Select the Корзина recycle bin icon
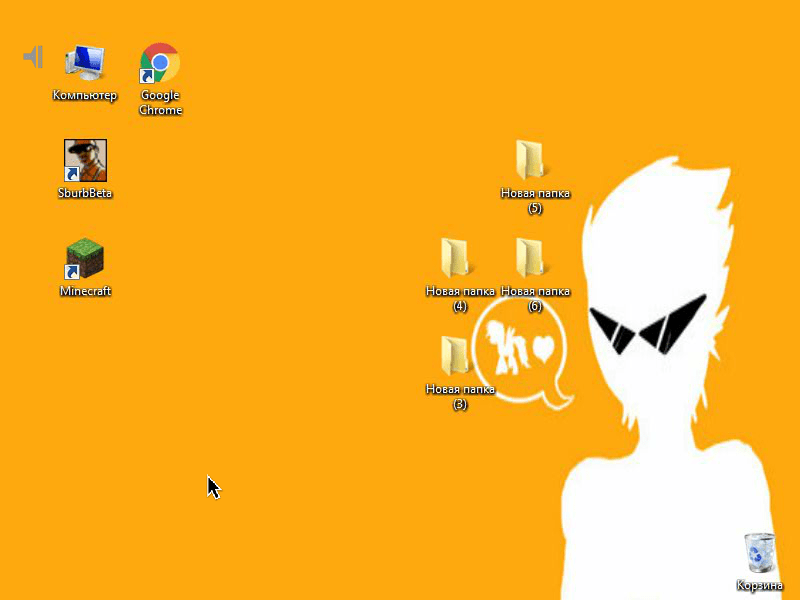The height and width of the screenshot is (600, 800). pyautogui.click(x=760, y=553)
